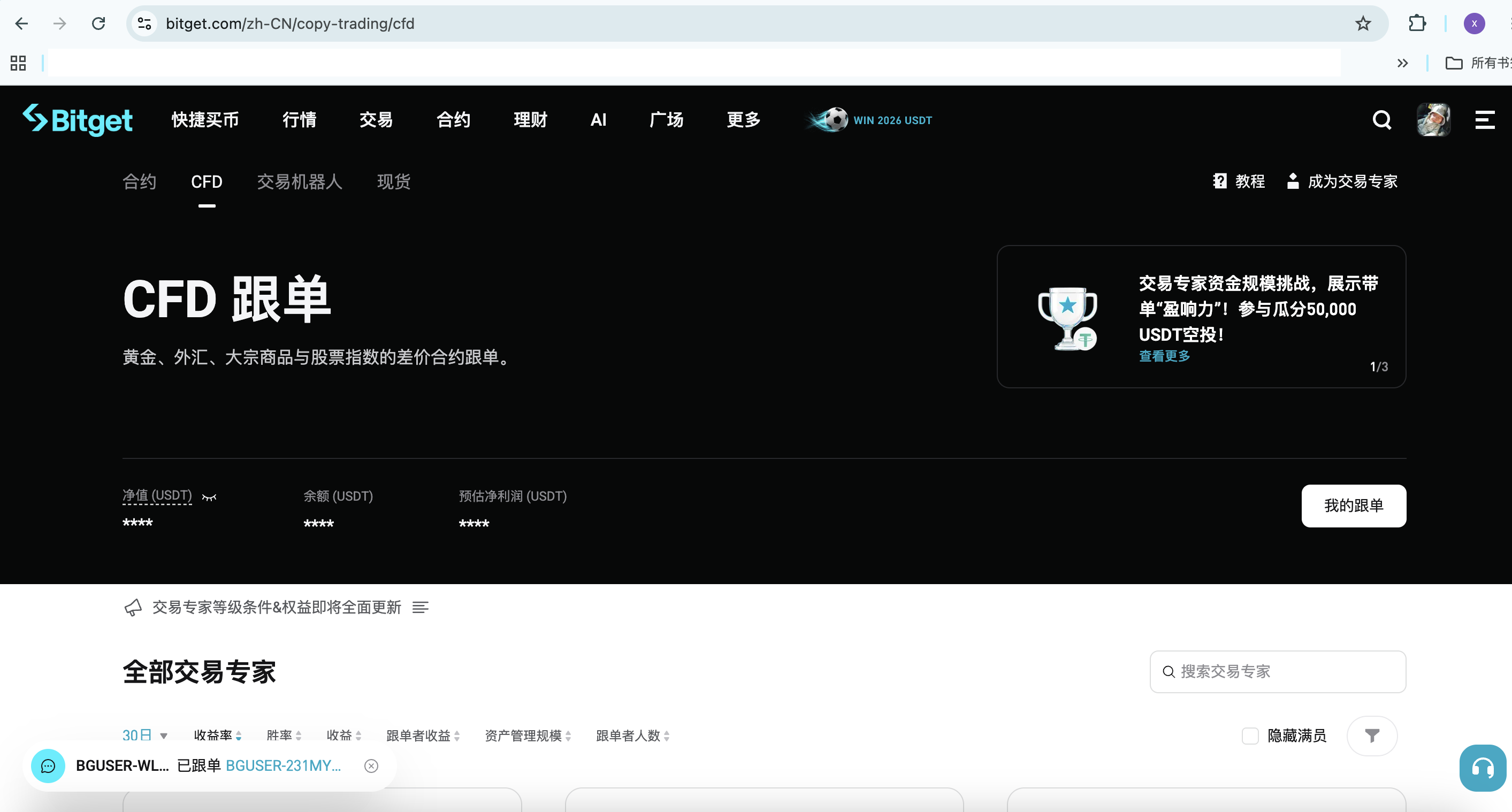Viewport: 1512px width, 812px height.
Task: Click the Bitget logo
Action: (x=78, y=120)
